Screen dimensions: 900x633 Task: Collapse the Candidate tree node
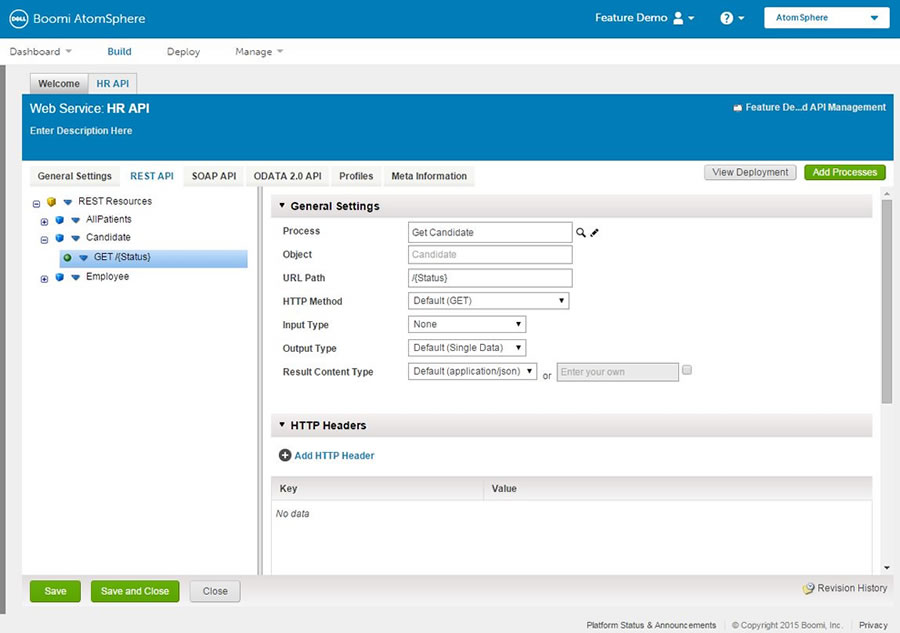click(44, 239)
